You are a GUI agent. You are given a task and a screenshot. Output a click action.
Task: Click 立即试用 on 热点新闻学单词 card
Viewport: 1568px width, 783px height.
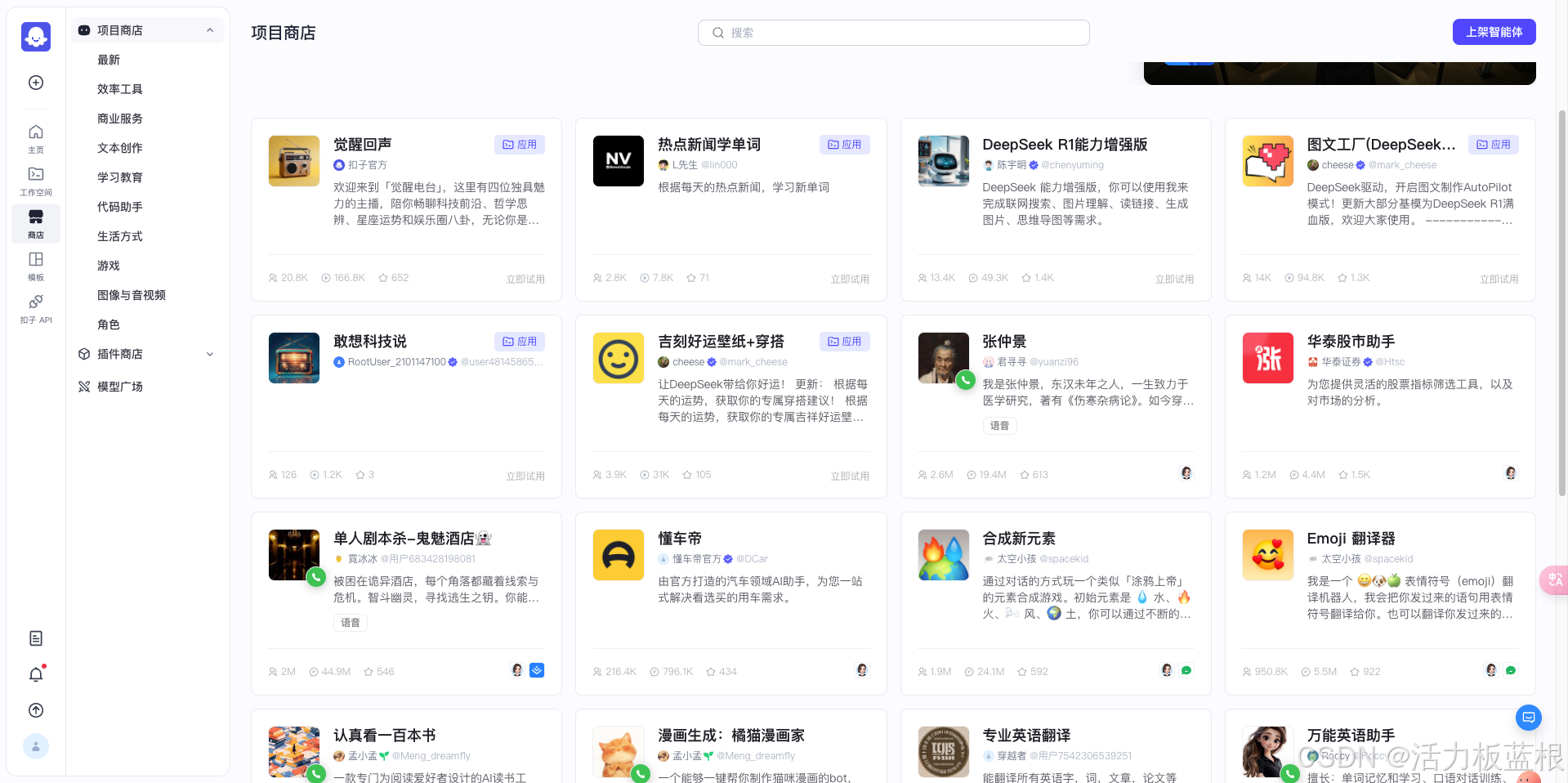tap(850, 279)
